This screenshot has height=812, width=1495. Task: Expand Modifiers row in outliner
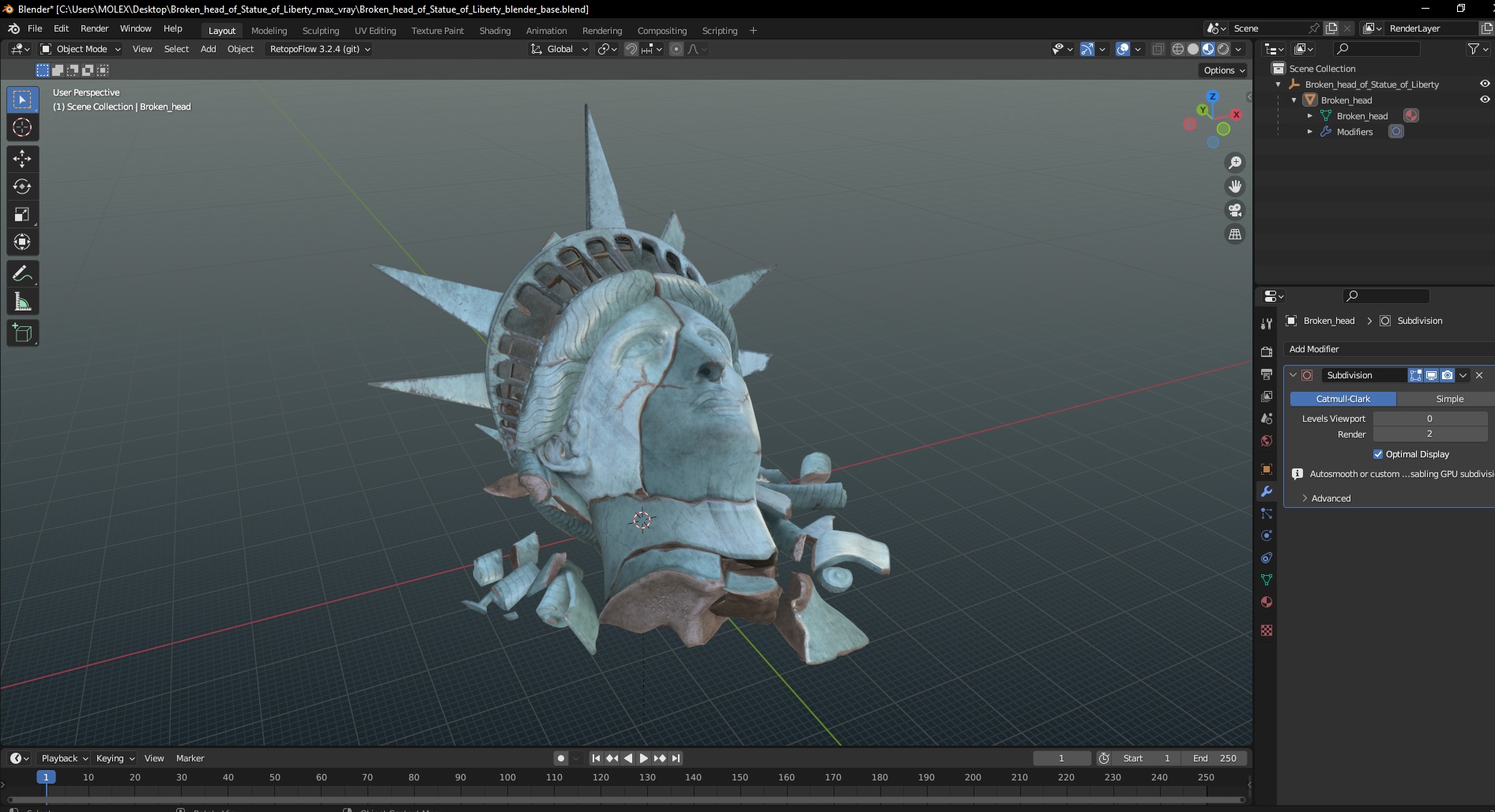1309,132
